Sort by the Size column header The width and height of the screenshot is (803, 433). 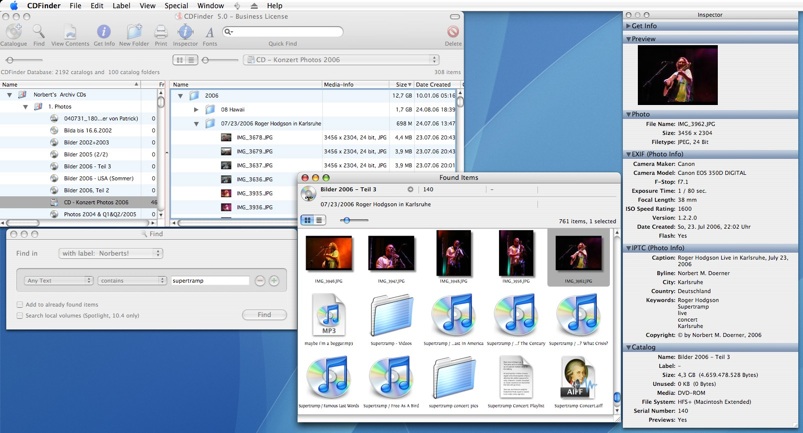click(402, 84)
